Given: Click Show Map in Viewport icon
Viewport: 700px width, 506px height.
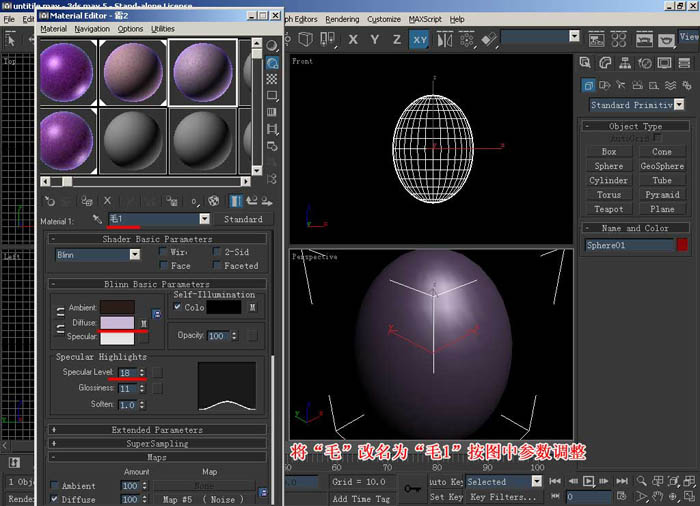Looking at the screenshot, I should (x=214, y=201).
